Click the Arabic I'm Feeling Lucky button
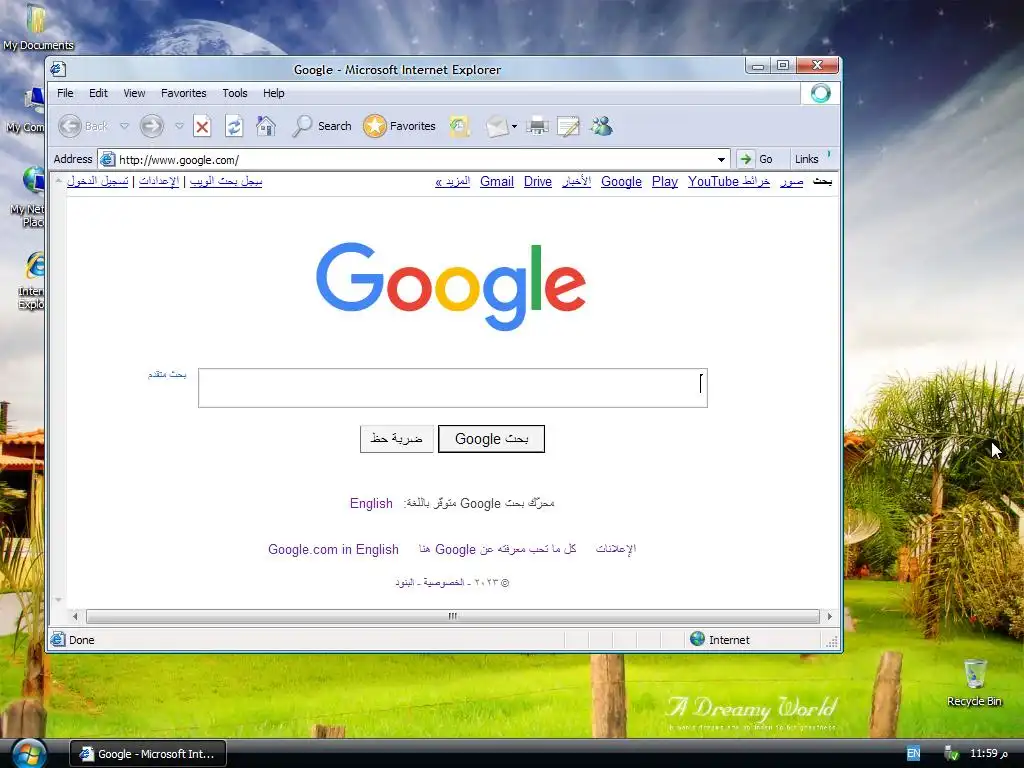This screenshot has width=1024, height=768. 396,439
